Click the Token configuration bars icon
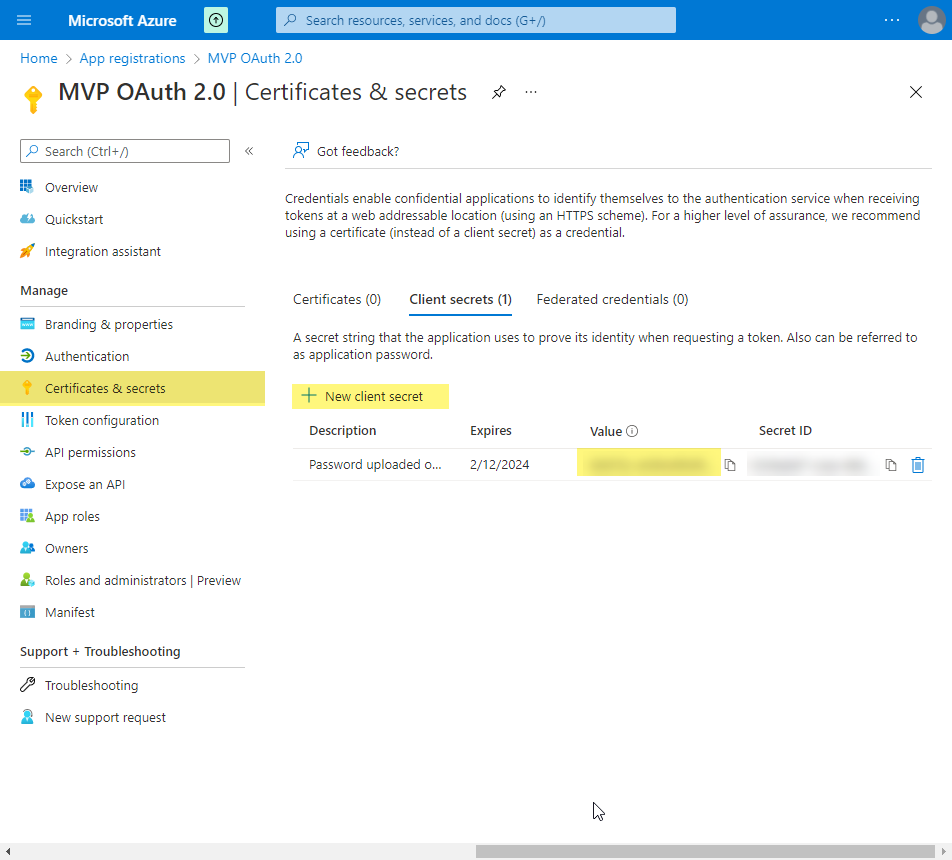This screenshot has width=952, height=860. coord(27,420)
